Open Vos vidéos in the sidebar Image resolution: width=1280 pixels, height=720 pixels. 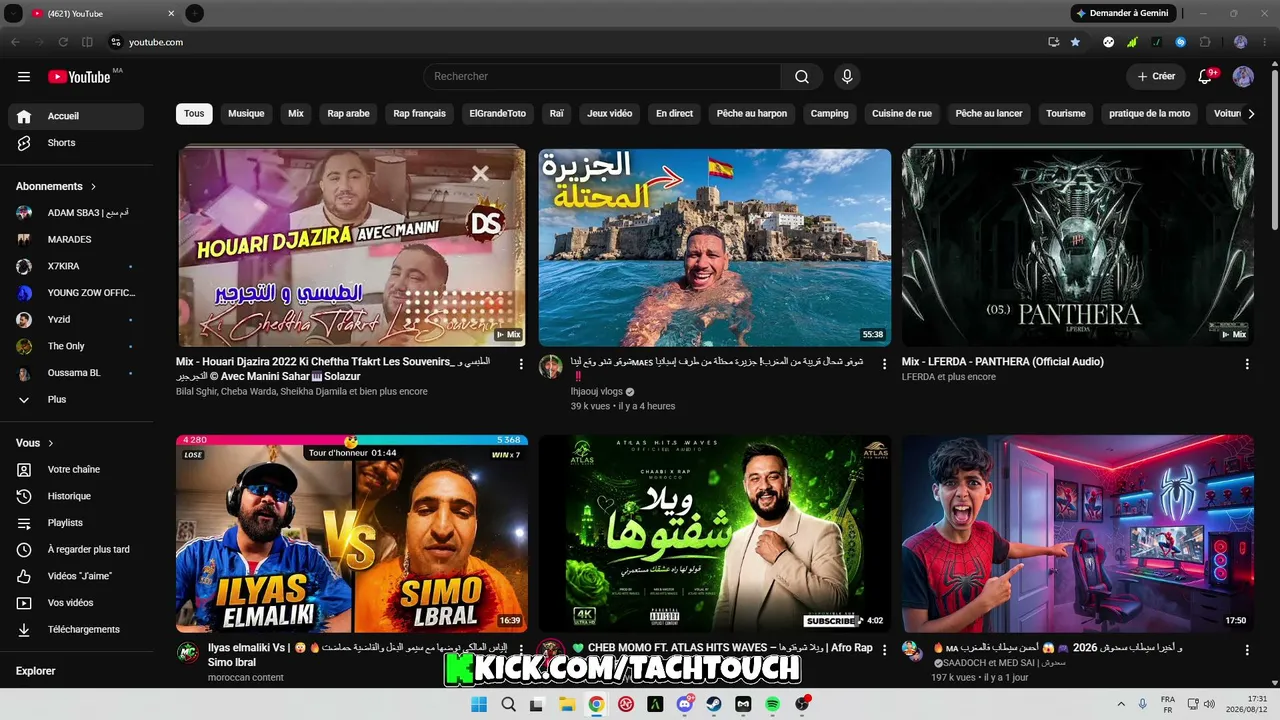click(x=76, y=603)
